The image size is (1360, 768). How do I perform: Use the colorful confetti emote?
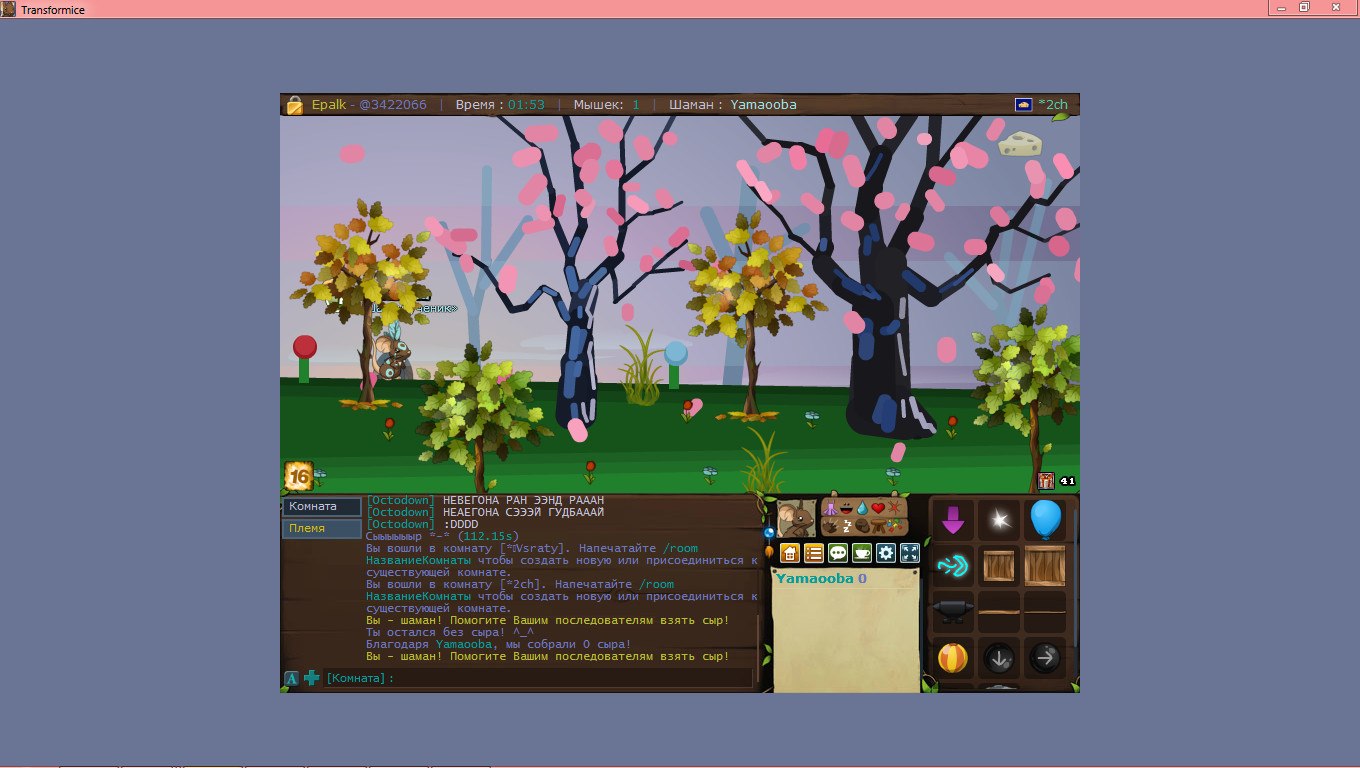[x=895, y=524]
